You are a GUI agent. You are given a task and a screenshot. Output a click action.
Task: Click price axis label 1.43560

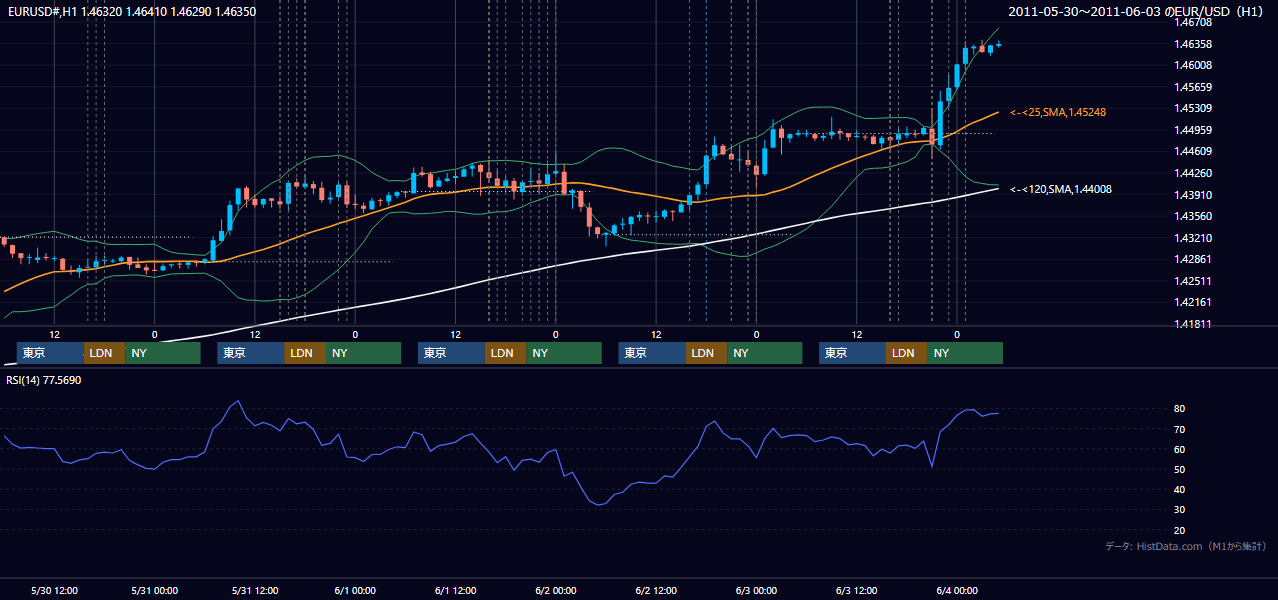click(x=1193, y=216)
